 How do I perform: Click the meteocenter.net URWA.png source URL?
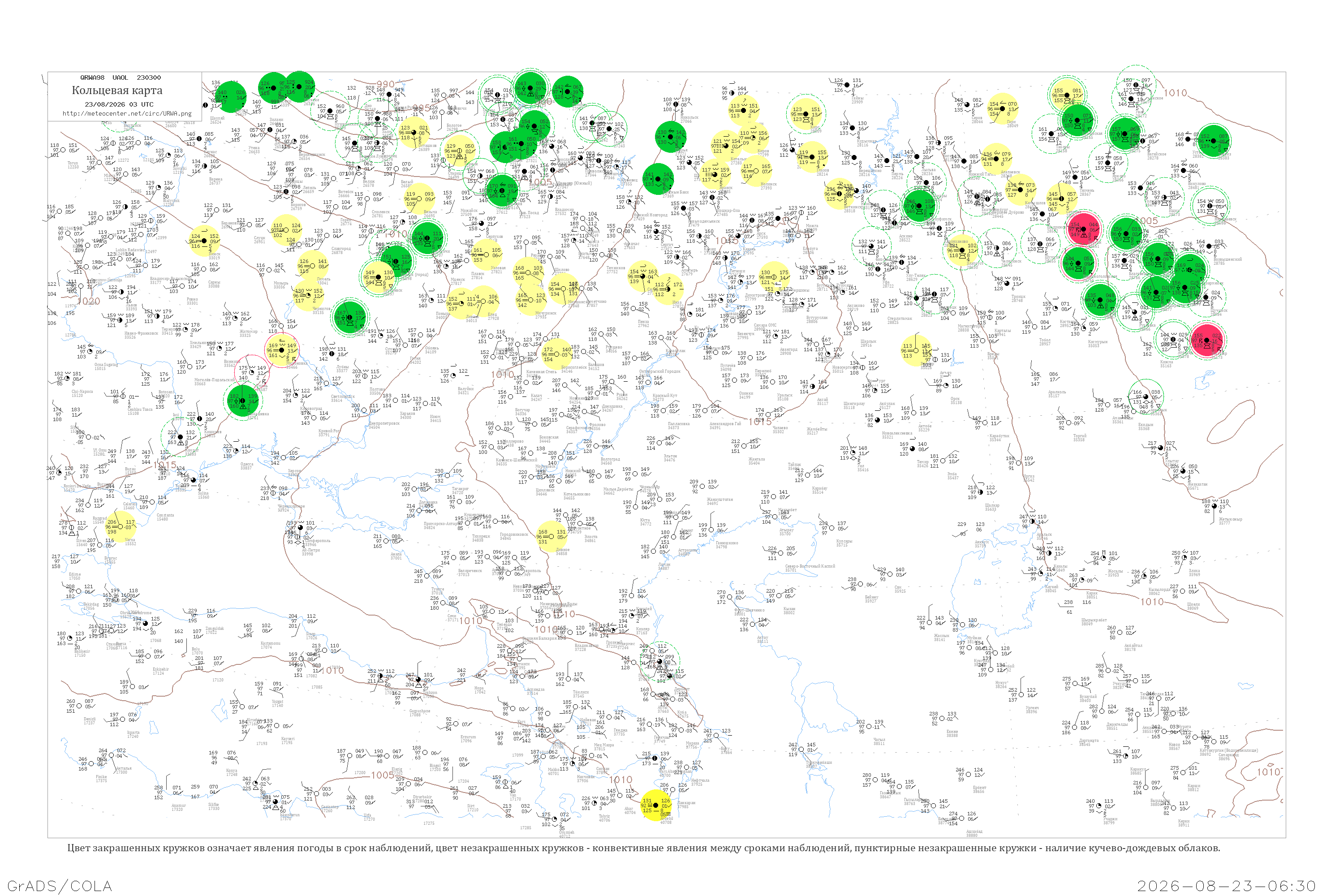(x=127, y=113)
